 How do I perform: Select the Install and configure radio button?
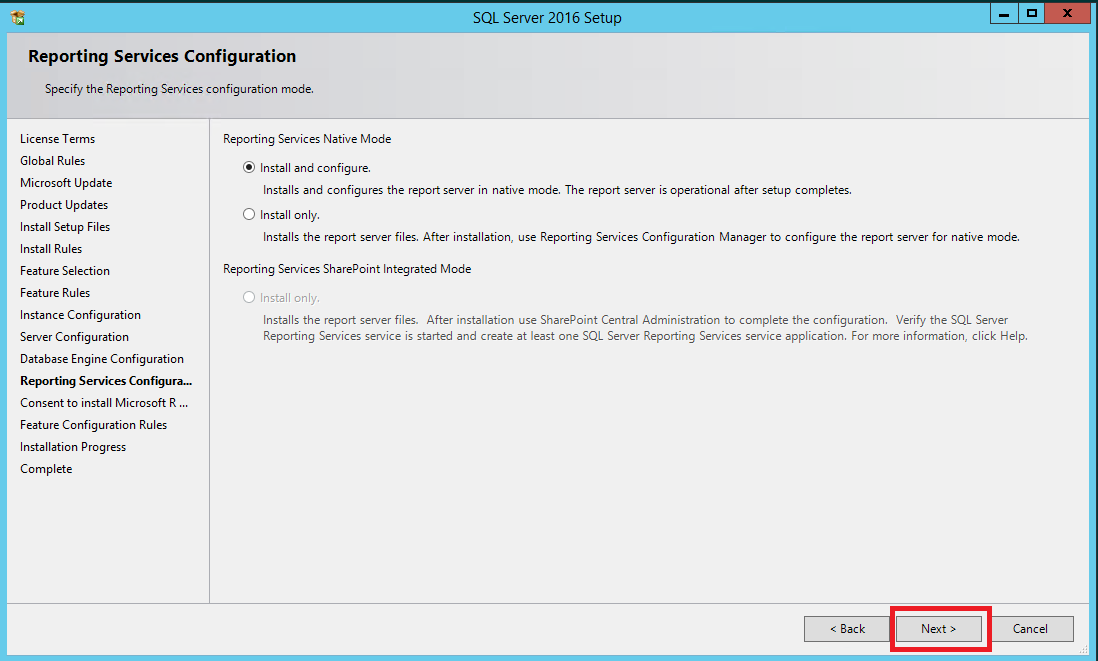pyautogui.click(x=249, y=167)
